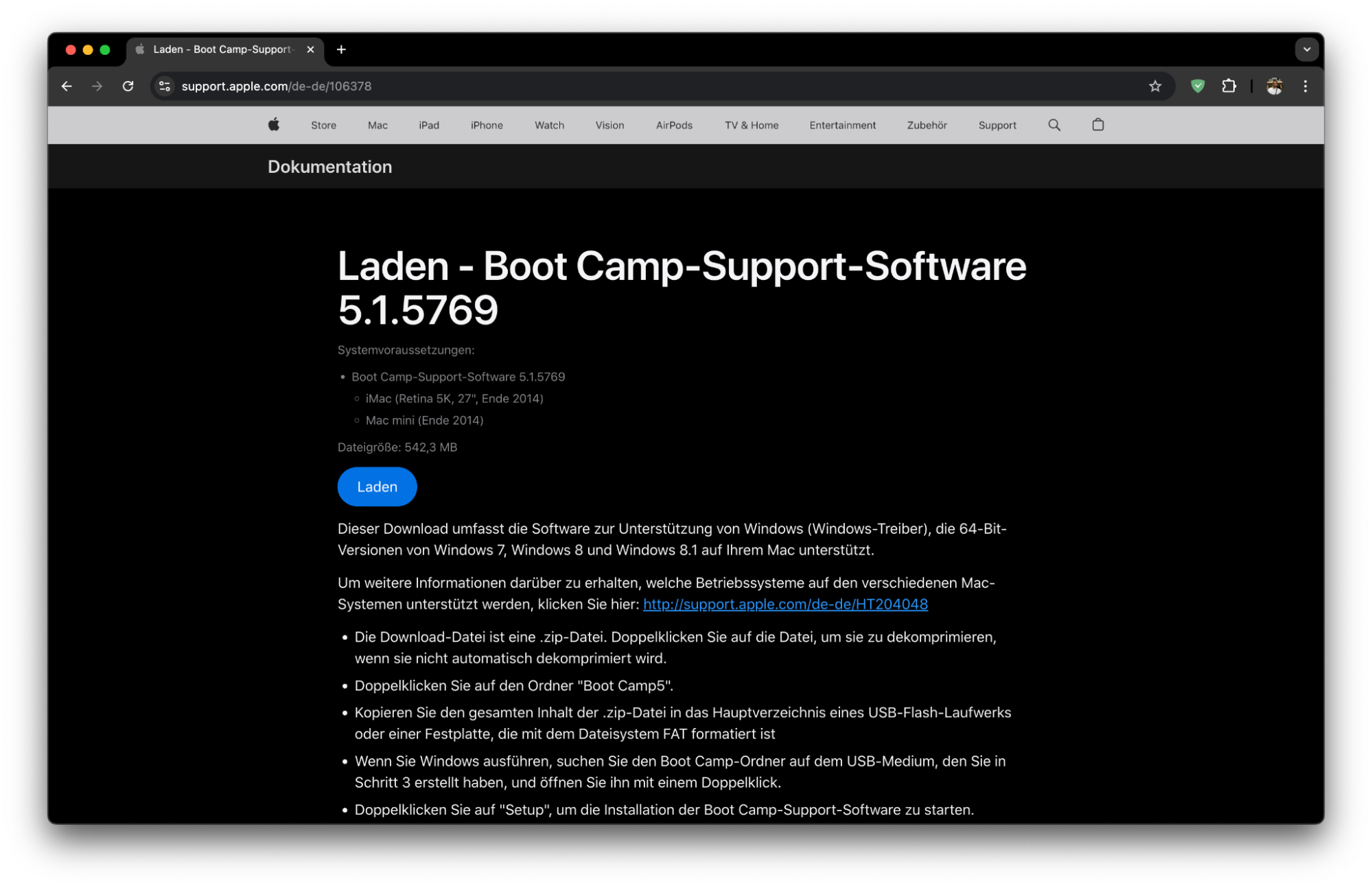Follow the HT204048 support link
1372x888 pixels.
click(x=785, y=604)
